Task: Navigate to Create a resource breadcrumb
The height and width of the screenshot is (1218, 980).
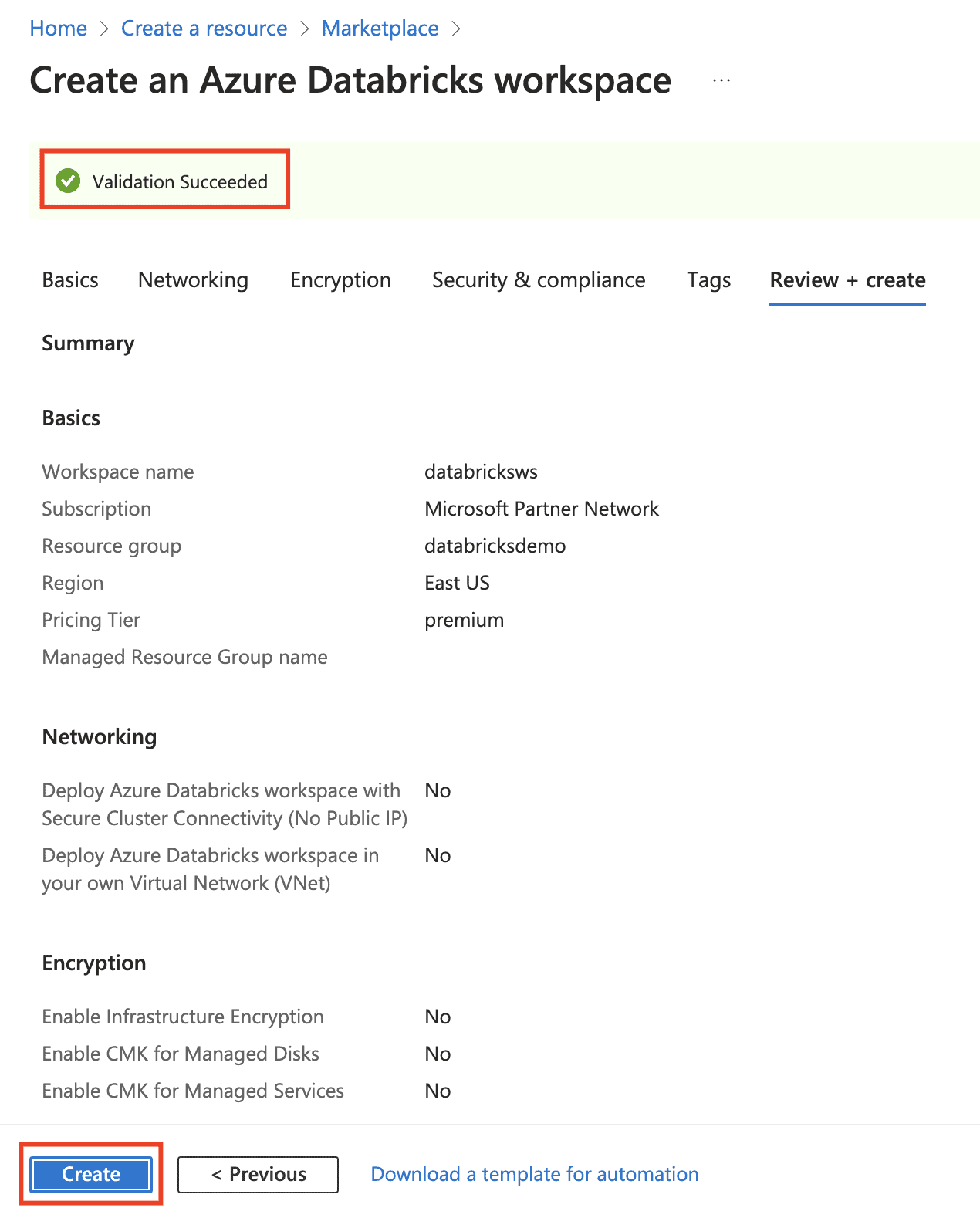Action: click(x=204, y=29)
